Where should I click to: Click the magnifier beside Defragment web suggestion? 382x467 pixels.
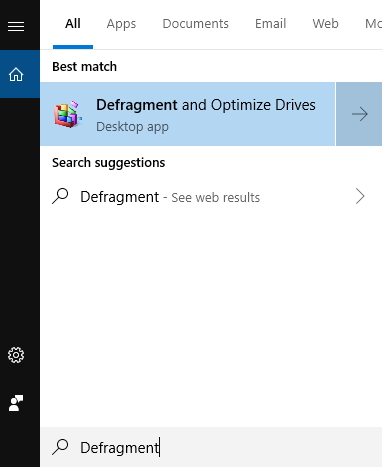(60, 196)
